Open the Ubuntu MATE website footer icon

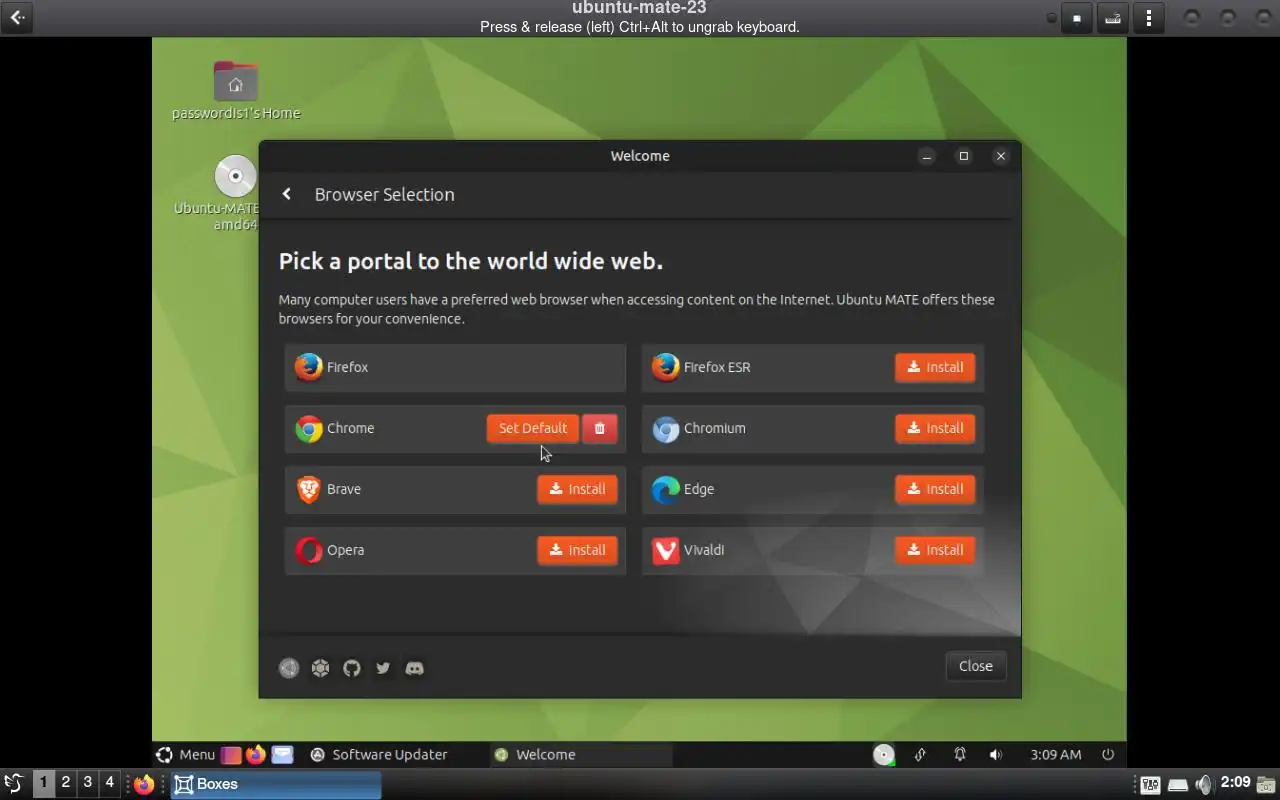(x=289, y=668)
